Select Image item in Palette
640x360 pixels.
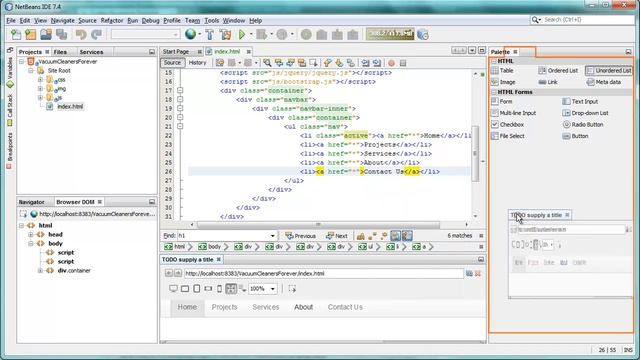503,82
